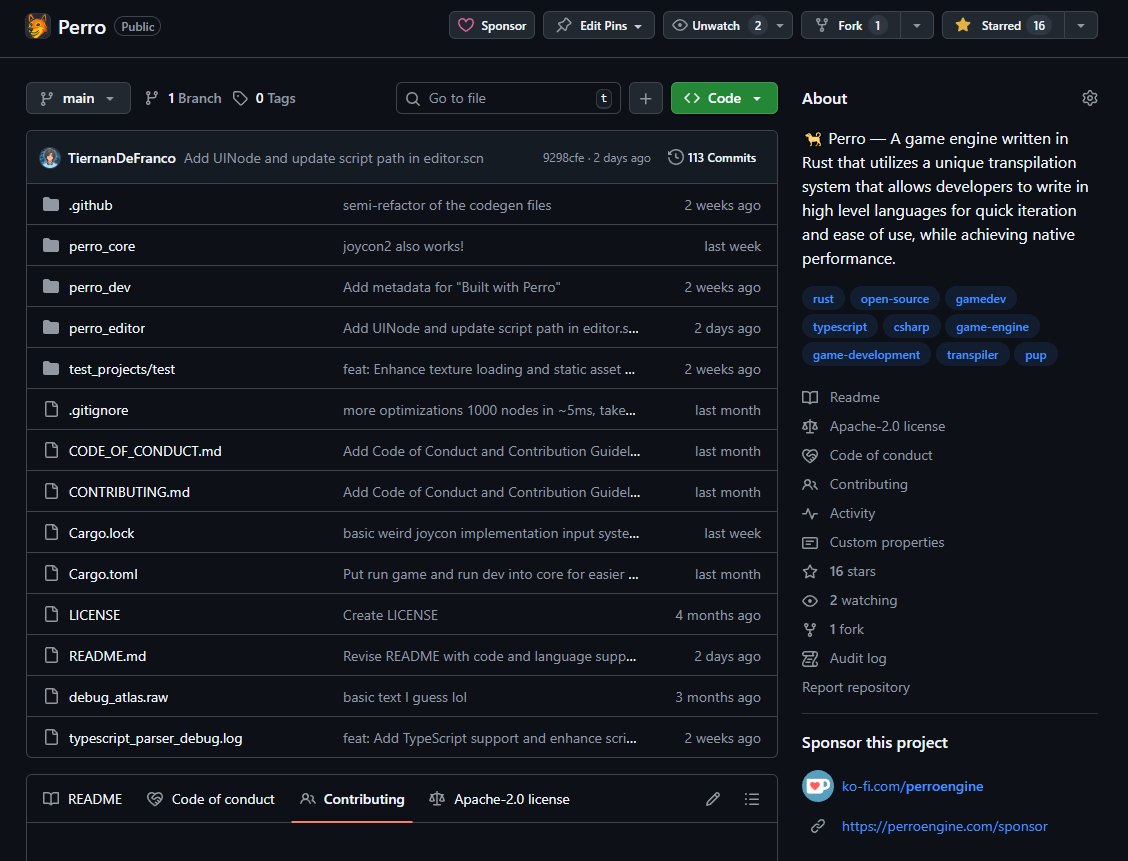The height and width of the screenshot is (861, 1128).
Task: Open the green Code dropdown
Action: (x=724, y=98)
